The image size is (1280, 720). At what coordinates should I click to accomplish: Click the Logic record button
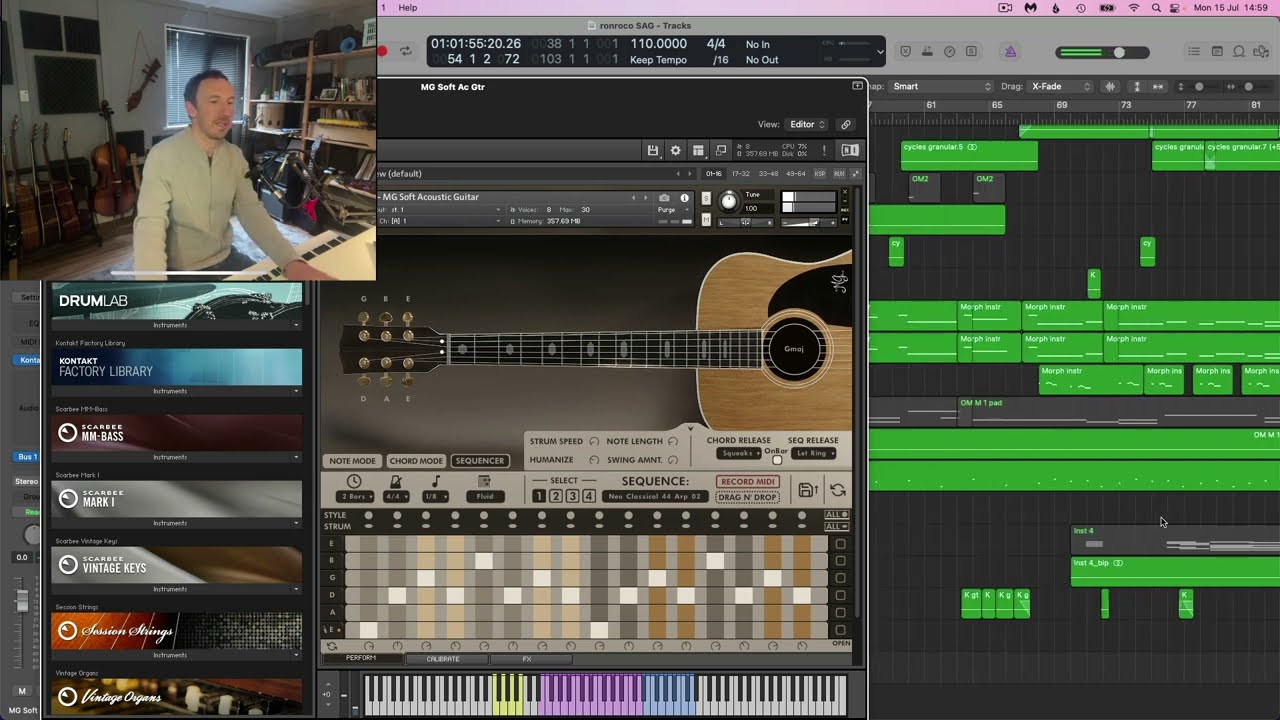pyautogui.click(x=382, y=51)
